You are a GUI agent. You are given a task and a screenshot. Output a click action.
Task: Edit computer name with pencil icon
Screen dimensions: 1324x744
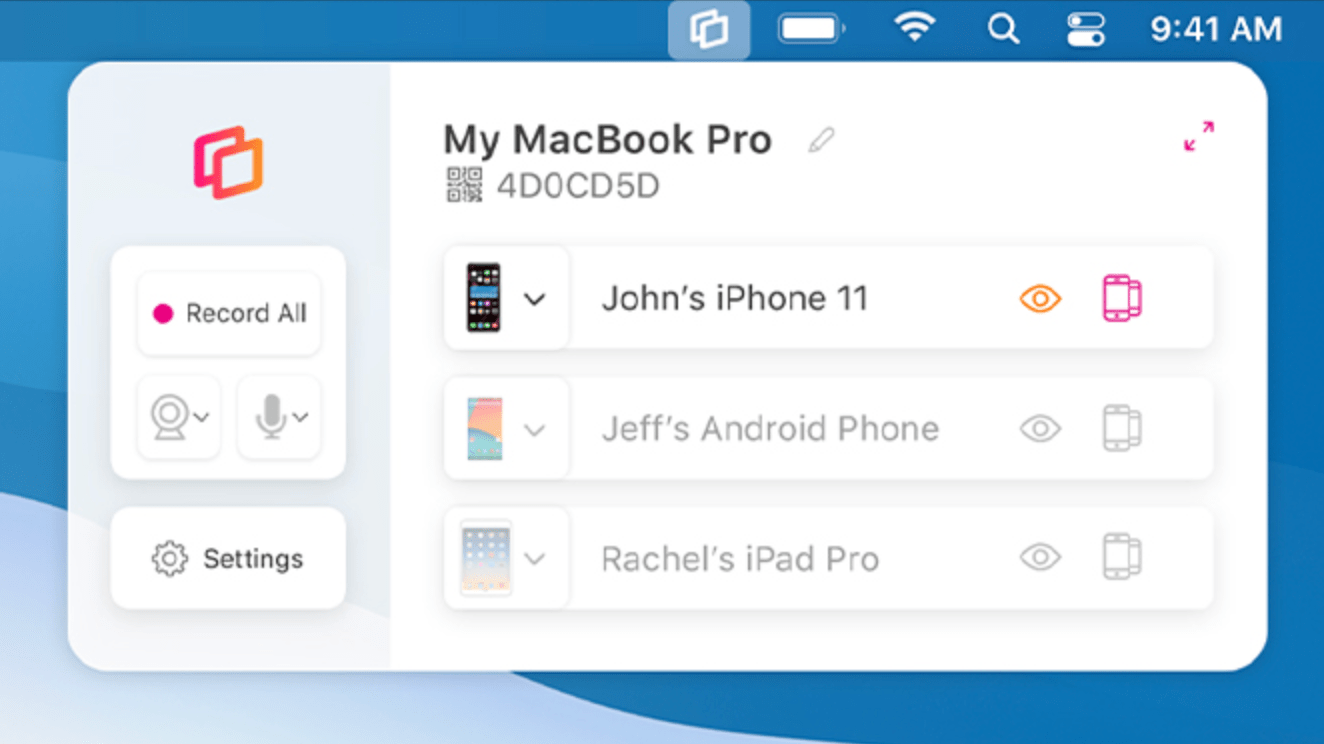(x=821, y=141)
